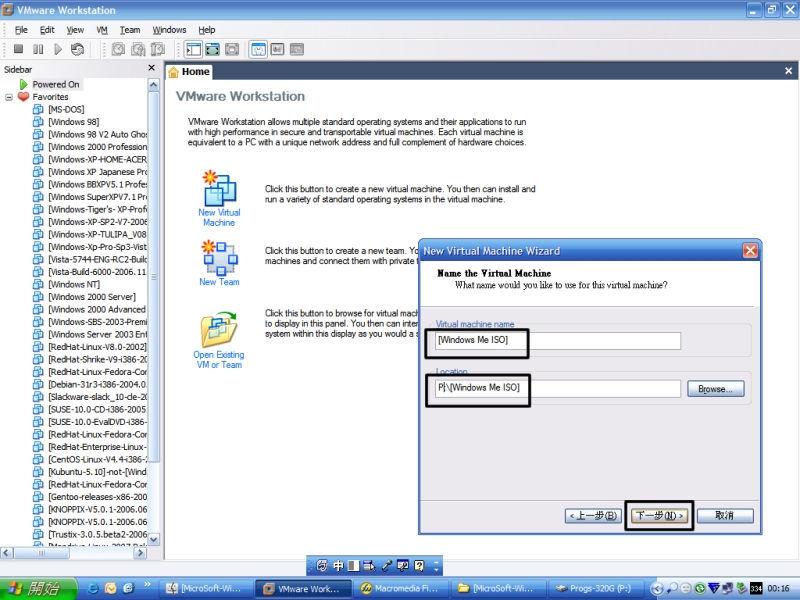Viewport: 800px width, 600px height.
Task: Click the Browse... button in the wizard
Action: coord(715,389)
